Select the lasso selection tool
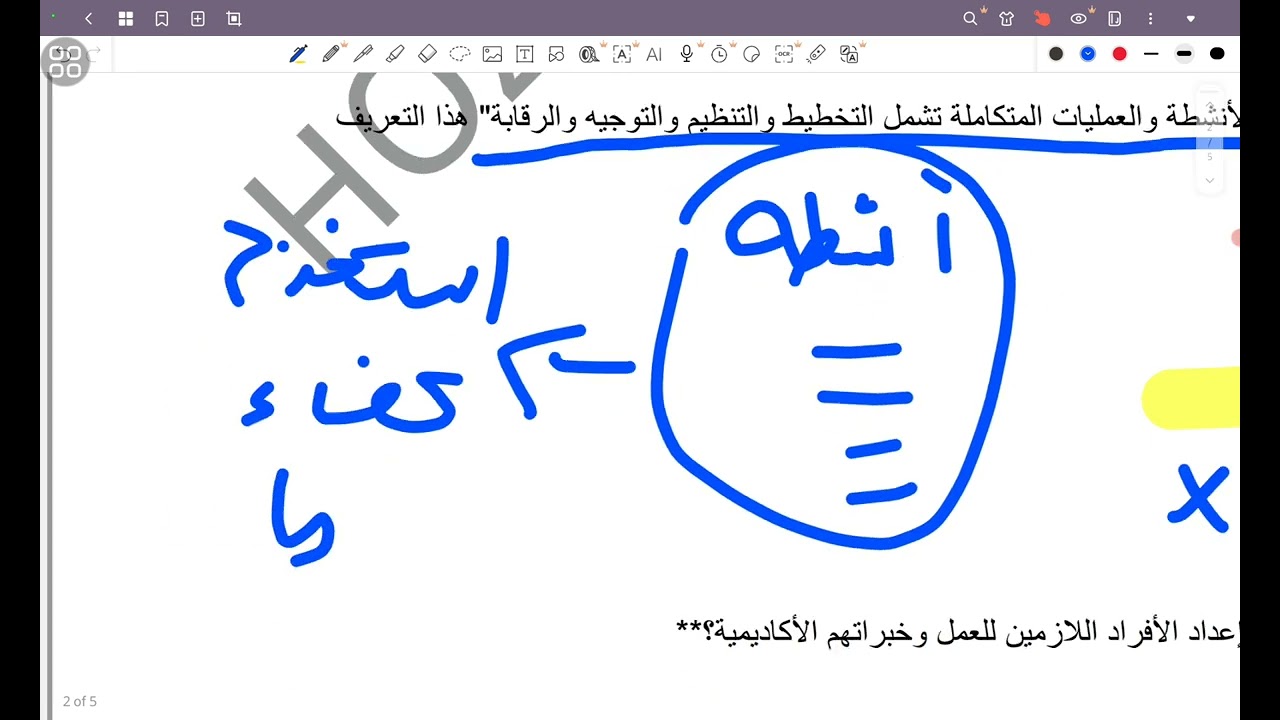 pyautogui.click(x=460, y=54)
